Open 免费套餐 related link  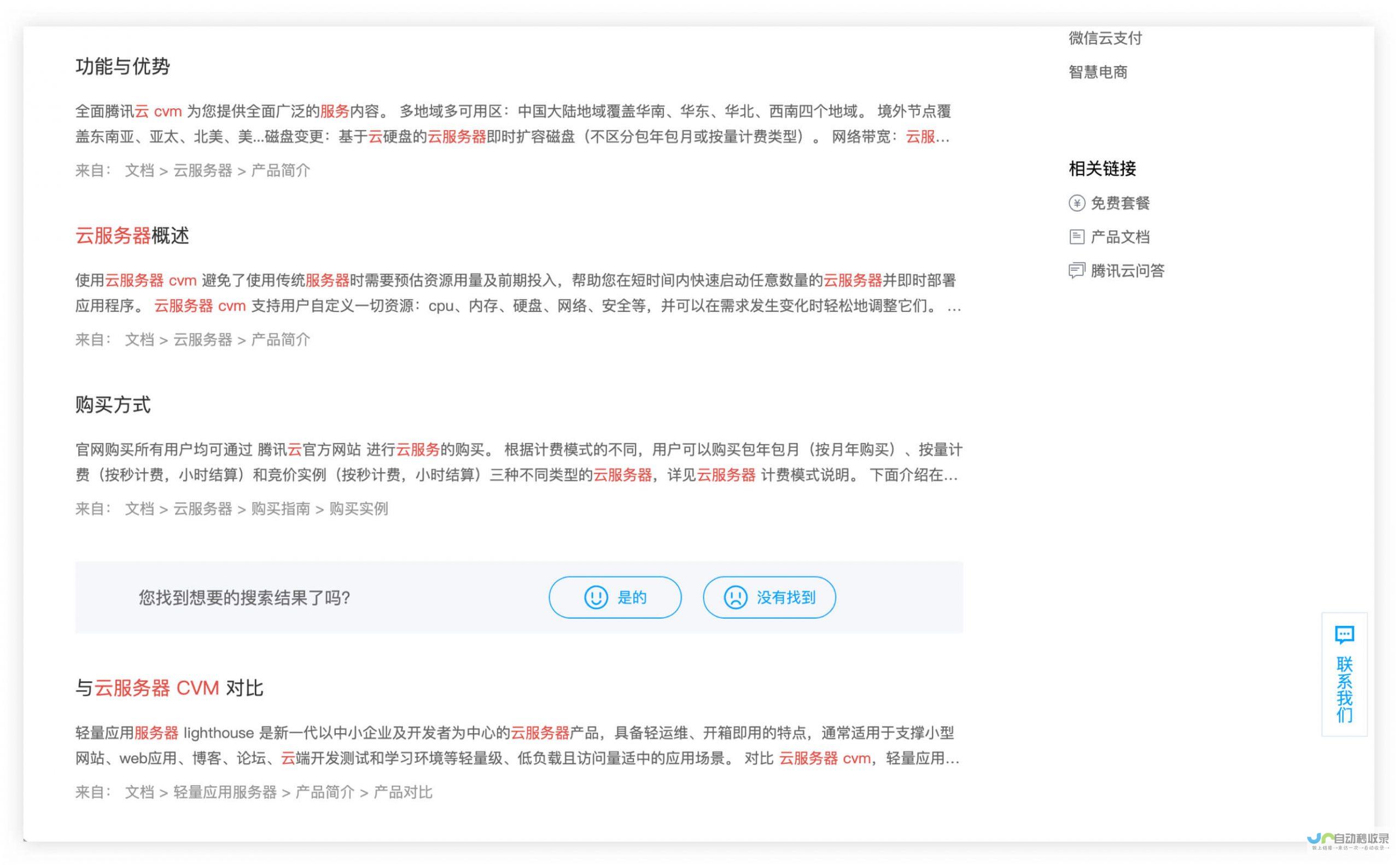coord(1120,203)
